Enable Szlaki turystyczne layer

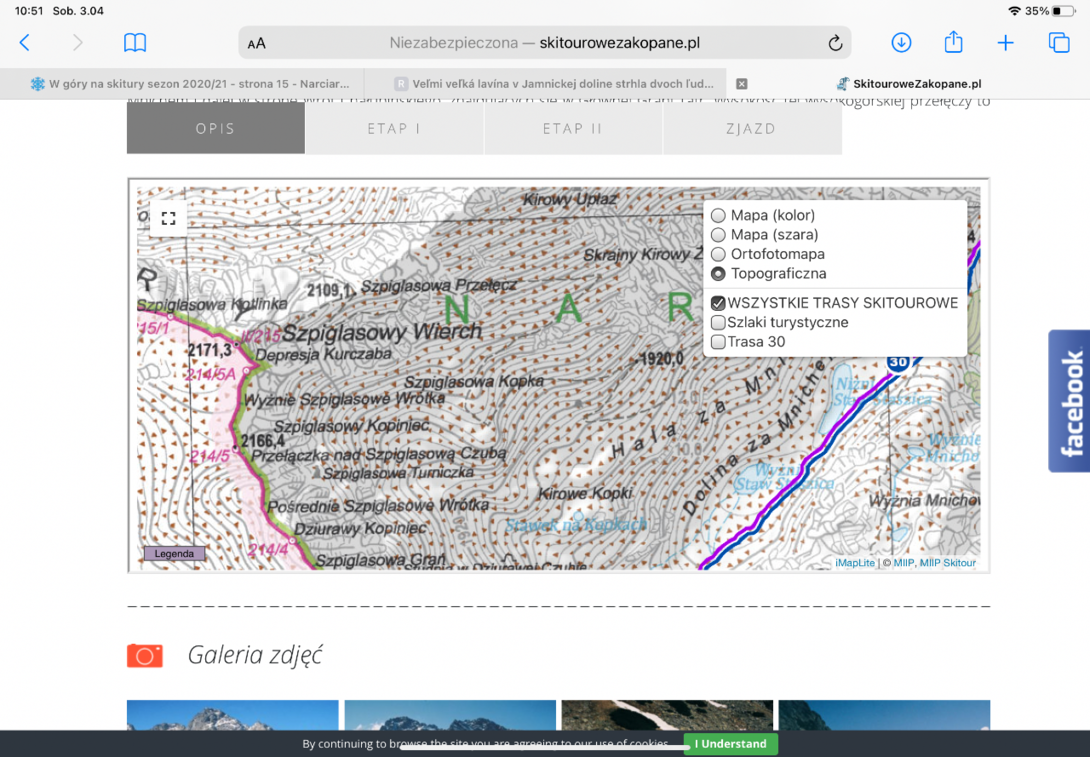(x=718, y=323)
